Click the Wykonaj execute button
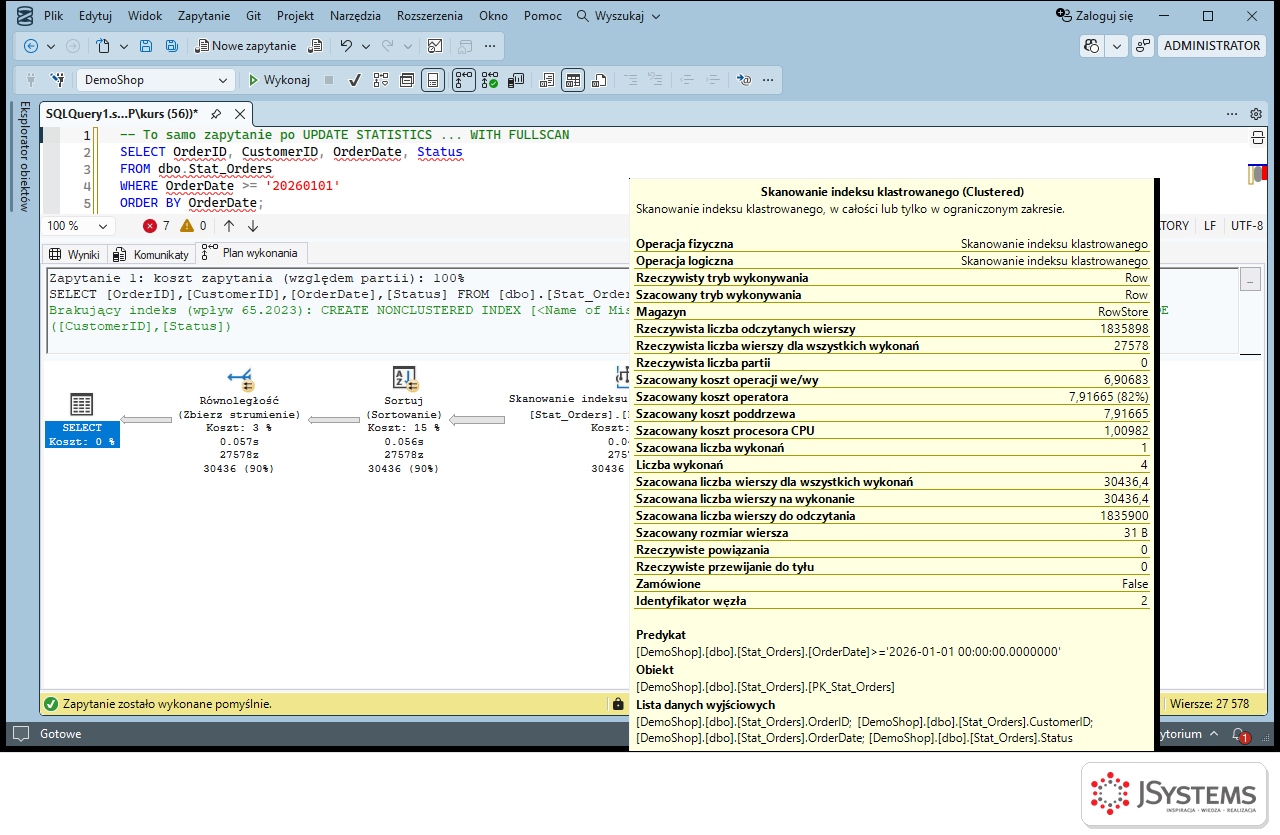 (279, 80)
